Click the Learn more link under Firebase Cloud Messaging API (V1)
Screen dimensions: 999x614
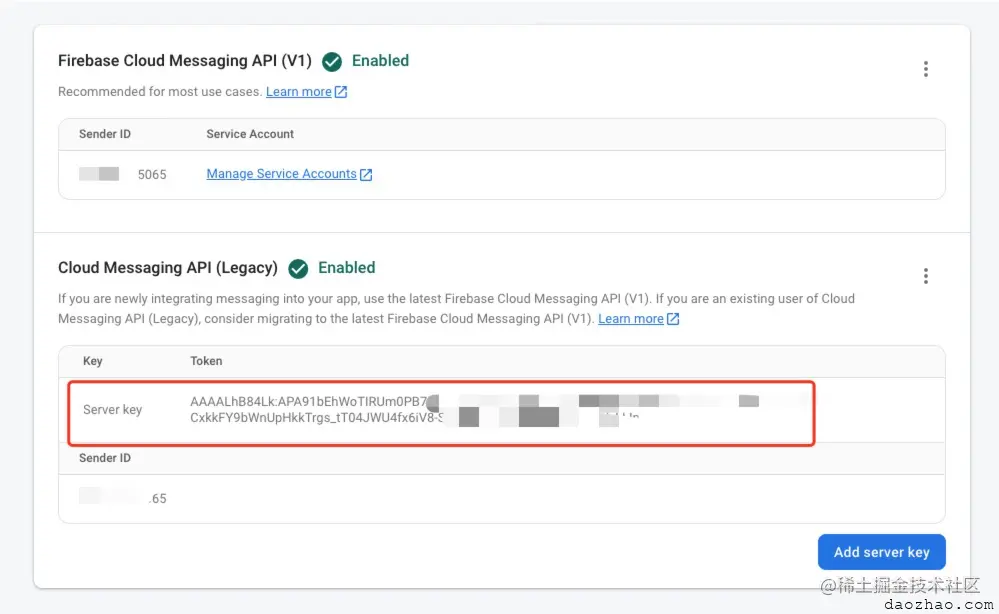[x=298, y=92]
